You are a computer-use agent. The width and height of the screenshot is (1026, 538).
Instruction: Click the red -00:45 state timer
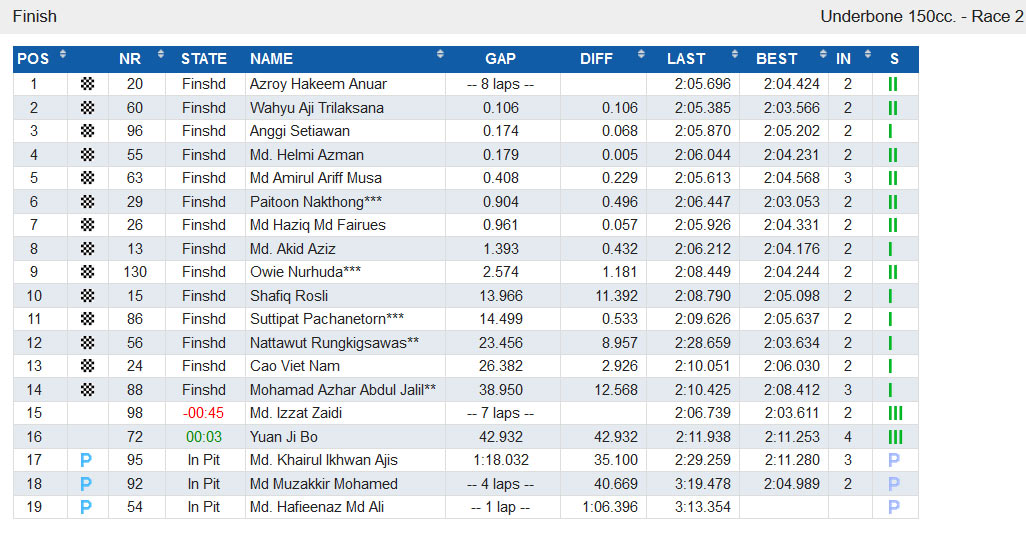tap(203, 413)
